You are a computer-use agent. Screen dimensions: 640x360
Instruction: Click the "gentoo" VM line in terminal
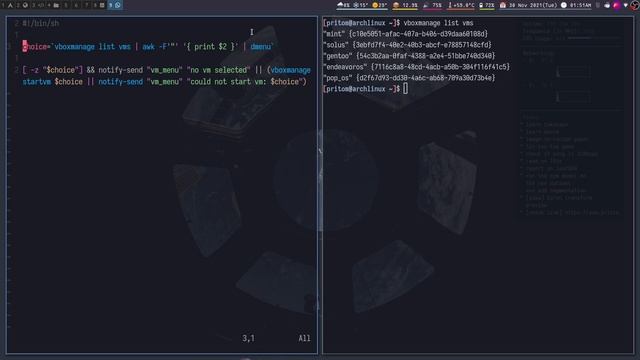click(409, 56)
